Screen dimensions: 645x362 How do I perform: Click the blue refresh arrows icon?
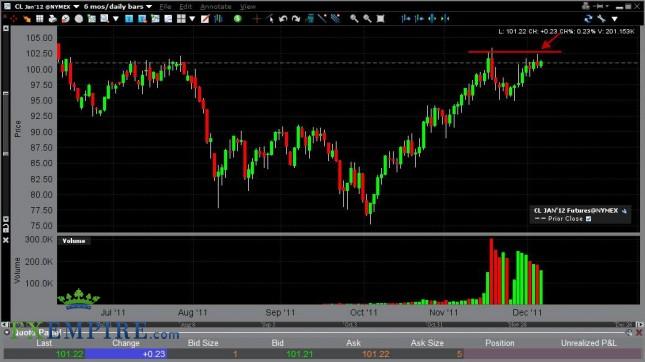point(588,19)
